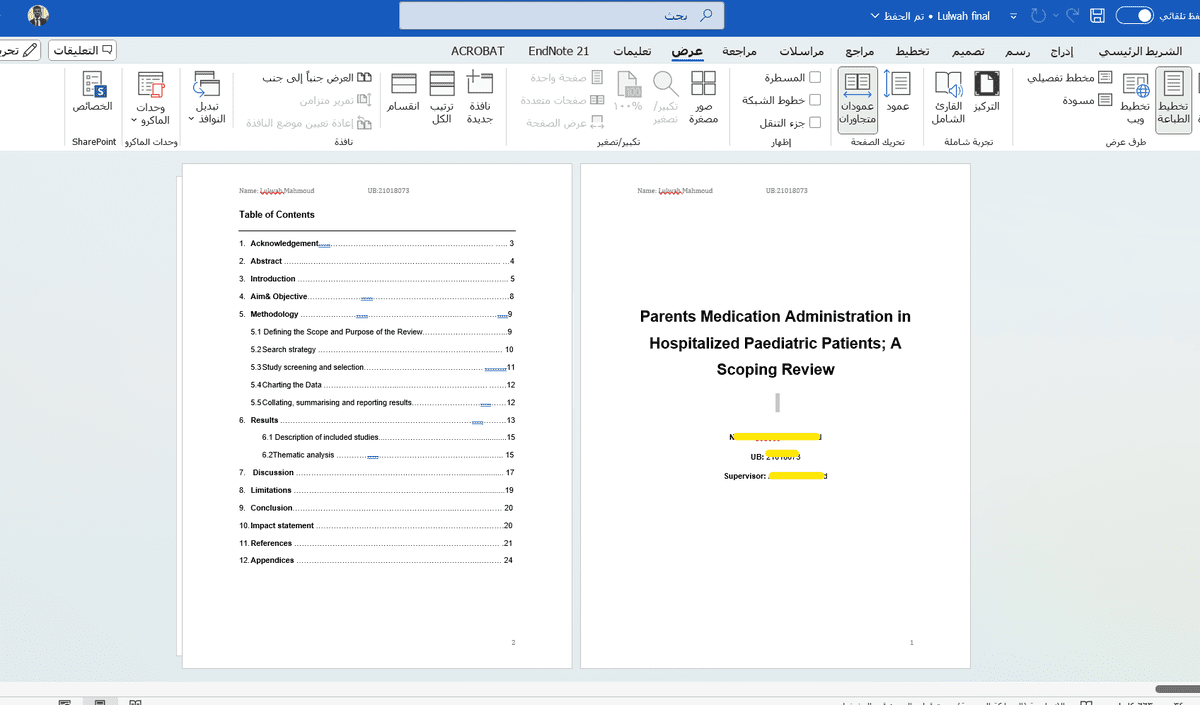Open the References (مراجع) ribbon tab
The image size is (1200, 705).
[860, 51]
